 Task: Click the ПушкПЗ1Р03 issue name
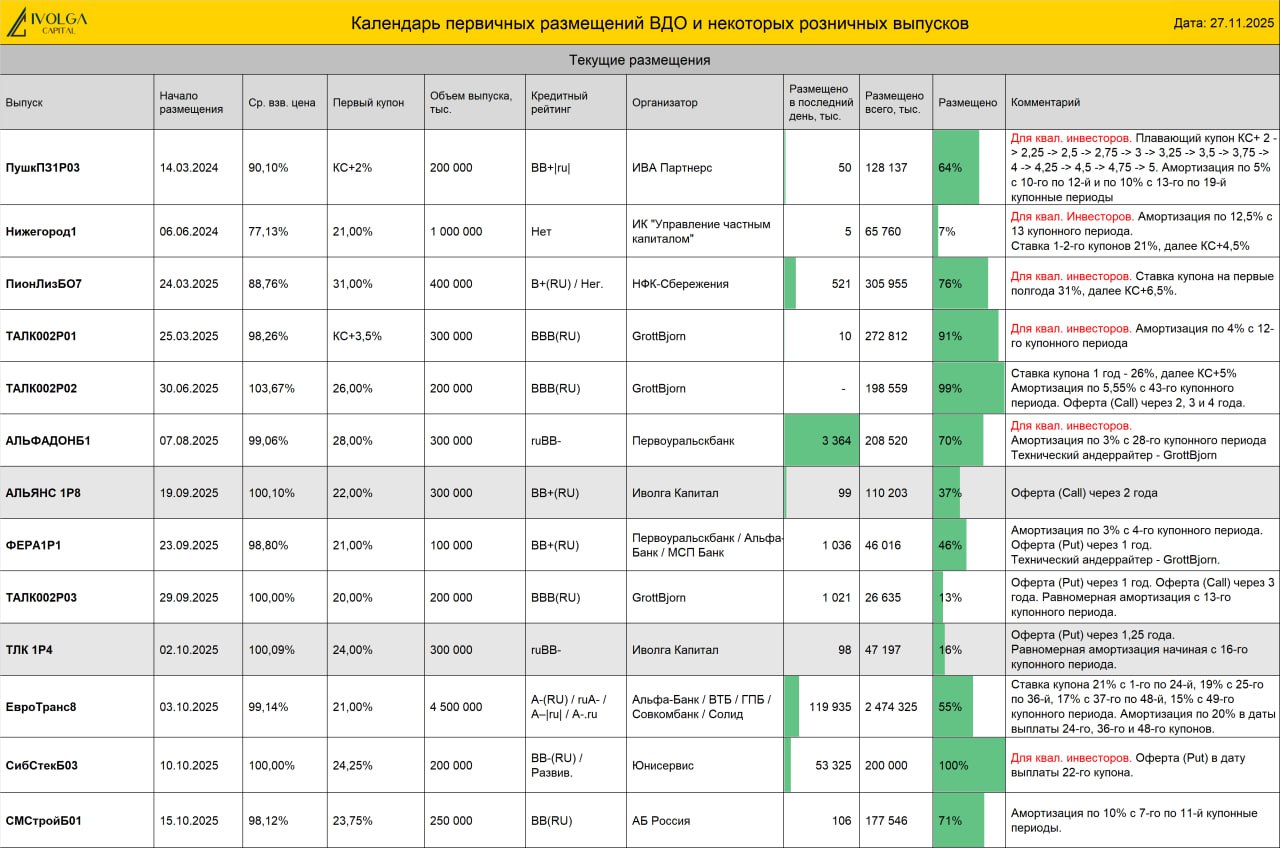(x=43, y=168)
